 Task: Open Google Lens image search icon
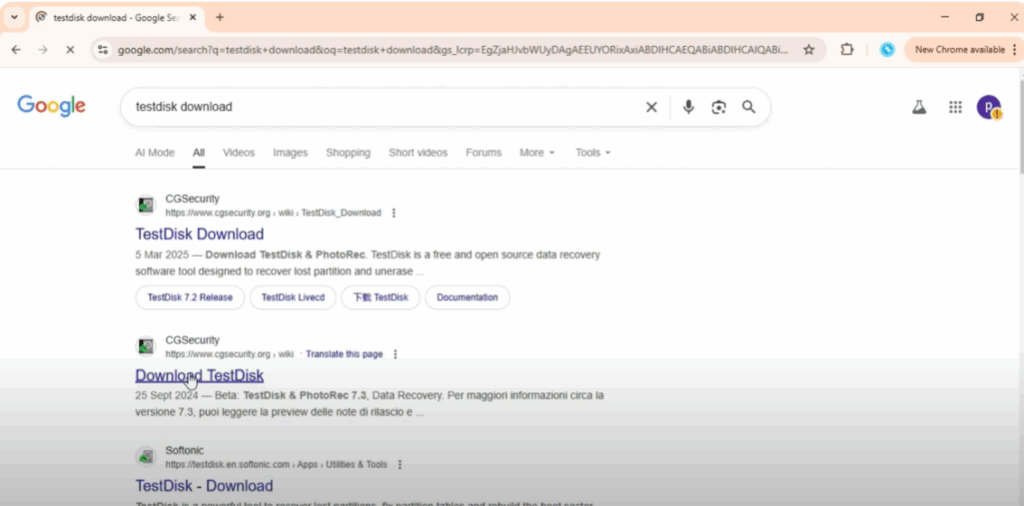718,107
